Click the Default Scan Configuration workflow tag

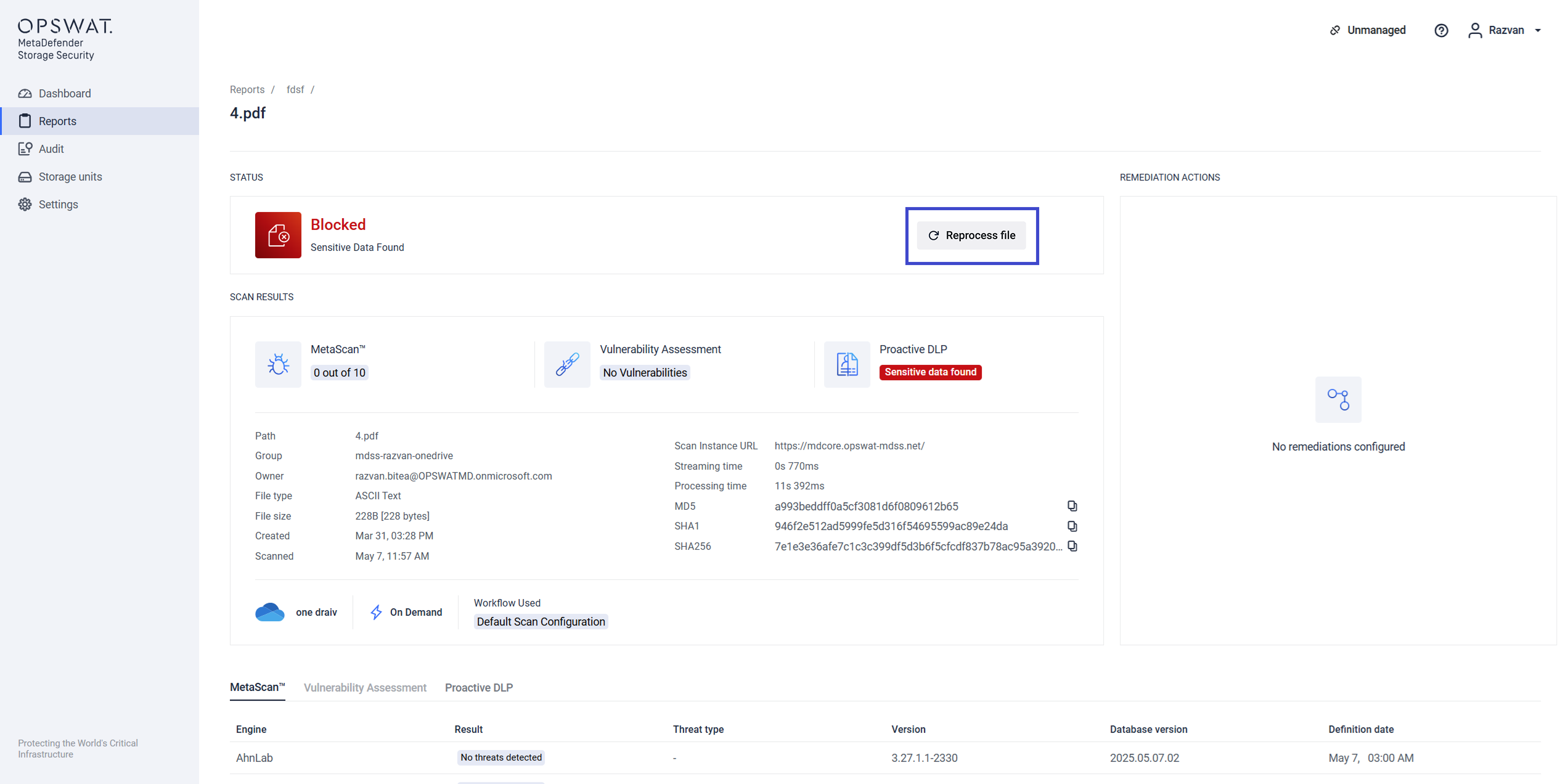click(541, 622)
